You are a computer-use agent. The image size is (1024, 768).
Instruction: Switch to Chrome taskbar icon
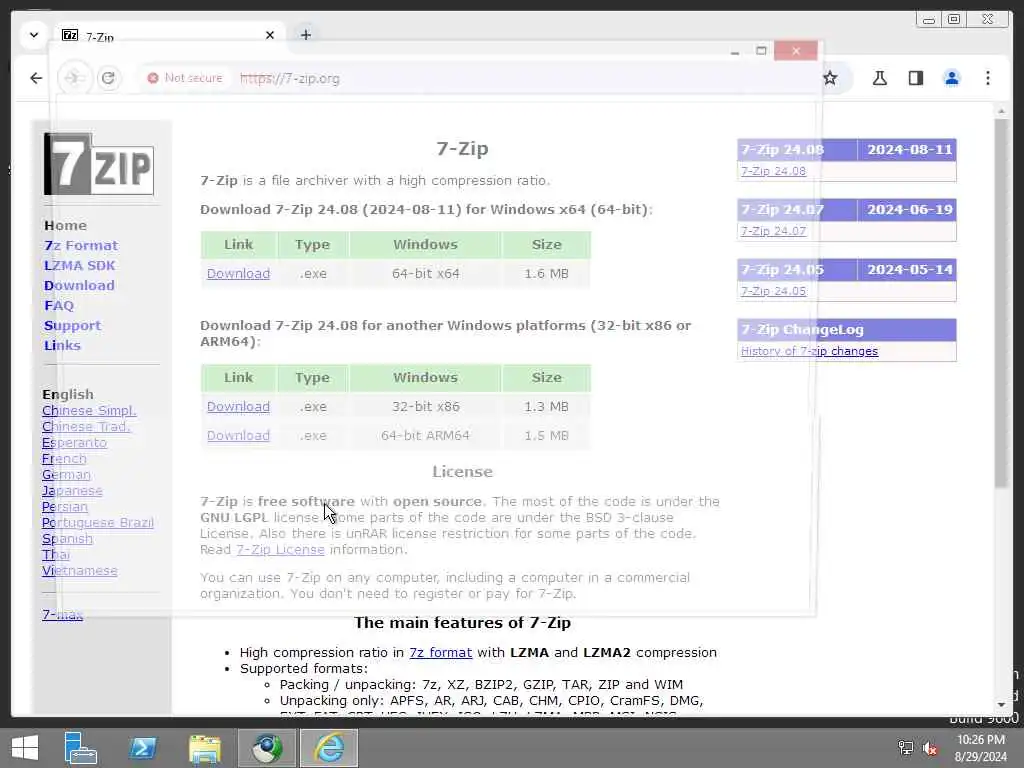[266, 748]
